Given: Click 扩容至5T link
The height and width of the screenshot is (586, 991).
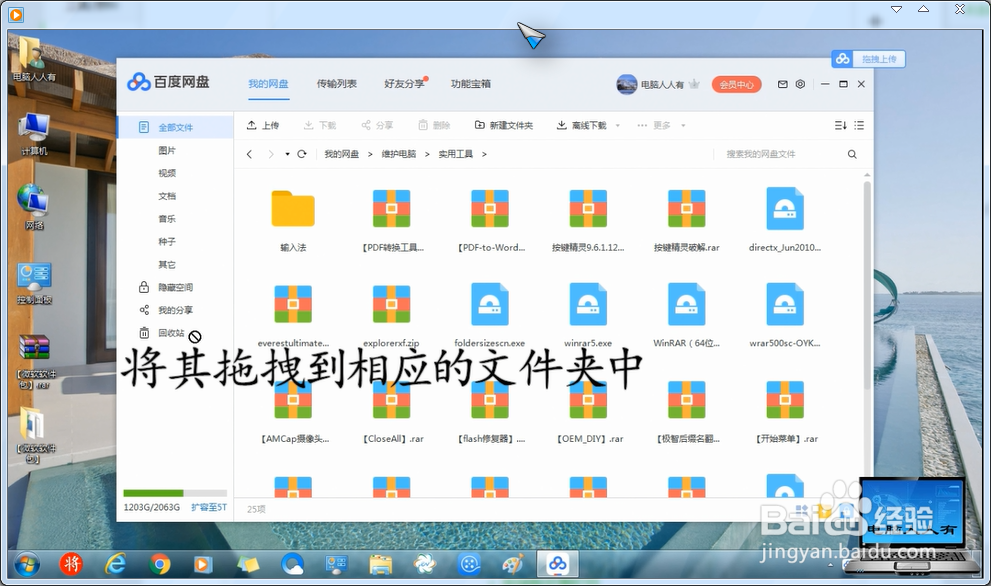Looking at the screenshot, I should 209,507.
